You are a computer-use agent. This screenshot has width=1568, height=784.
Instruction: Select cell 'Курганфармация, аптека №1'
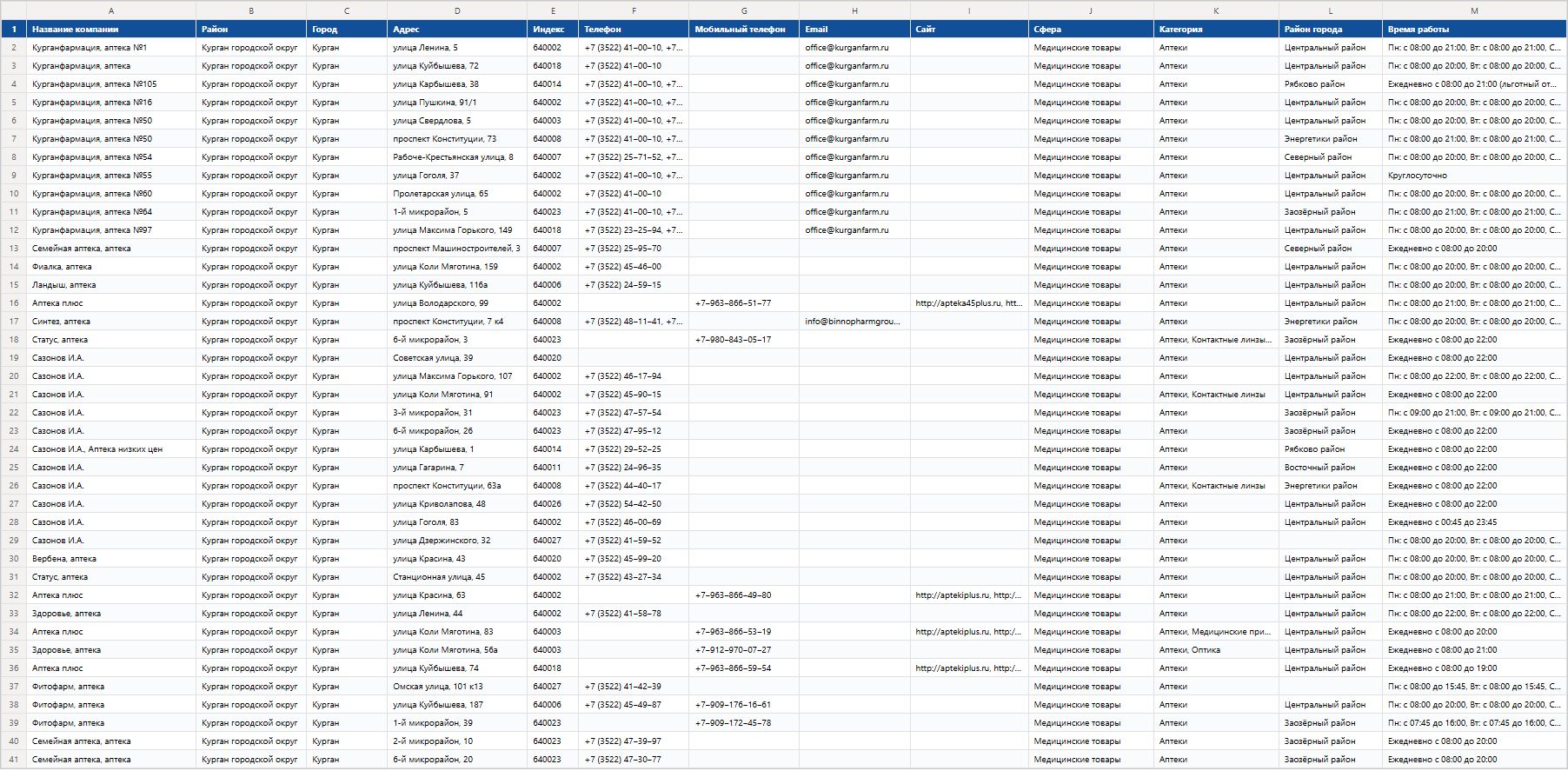coord(111,48)
